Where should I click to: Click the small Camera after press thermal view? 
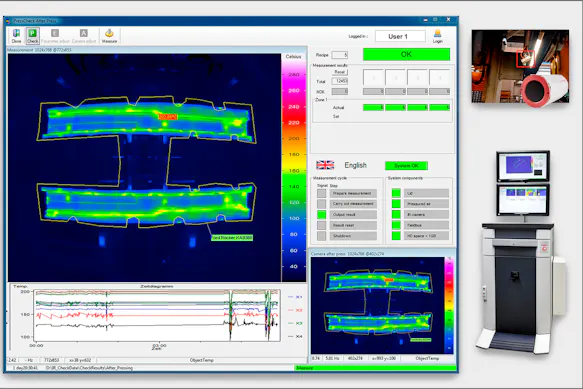pos(377,305)
